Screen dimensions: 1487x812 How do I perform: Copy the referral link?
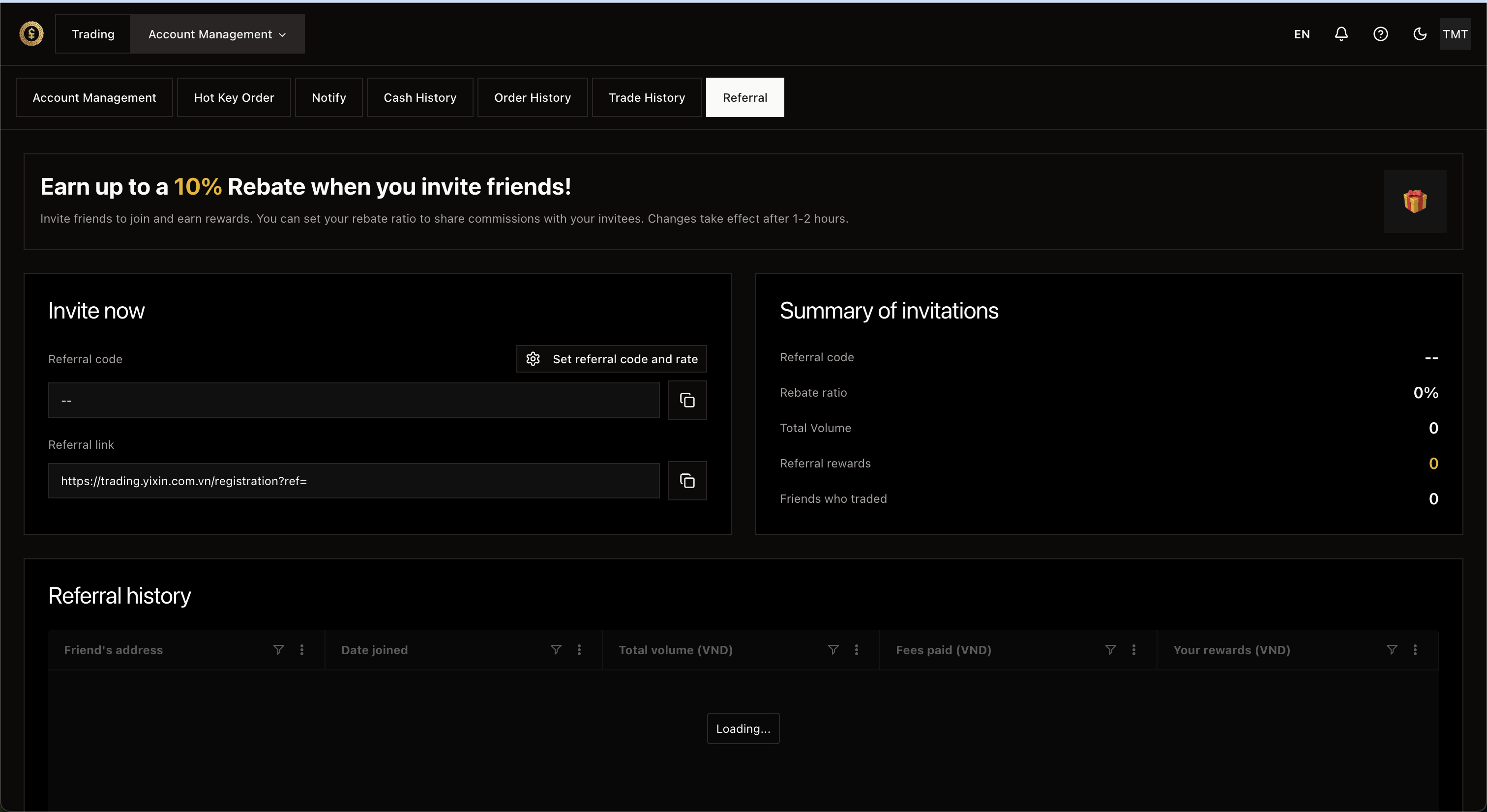tap(687, 481)
